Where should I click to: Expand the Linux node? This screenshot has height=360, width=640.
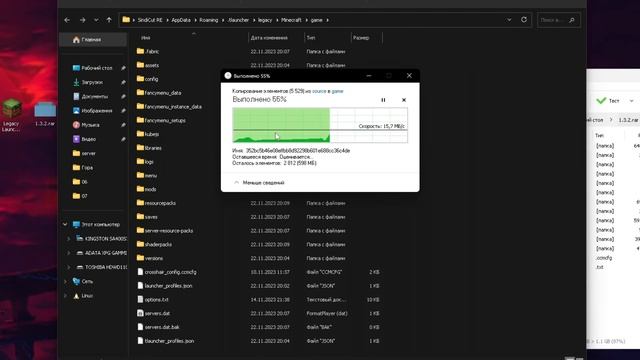(x=65, y=296)
